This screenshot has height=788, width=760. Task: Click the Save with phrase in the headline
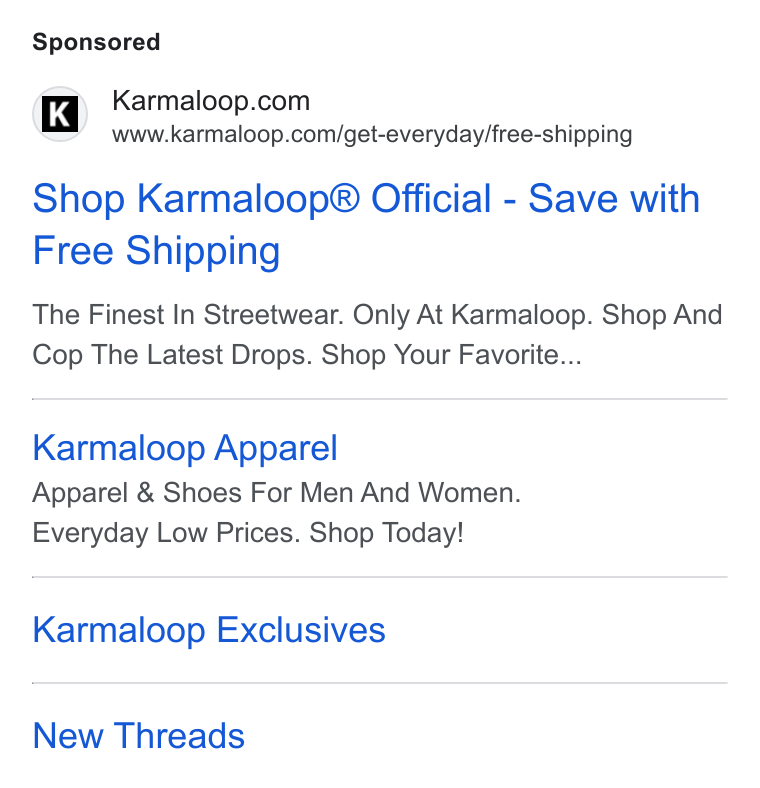point(614,199)
